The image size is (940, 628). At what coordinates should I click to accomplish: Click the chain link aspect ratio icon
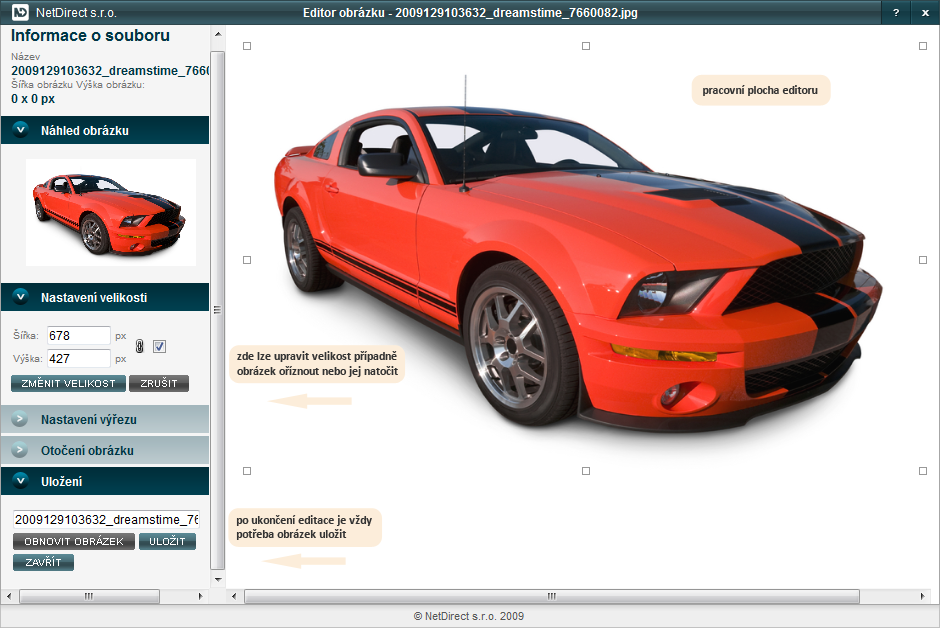(140, 347)
